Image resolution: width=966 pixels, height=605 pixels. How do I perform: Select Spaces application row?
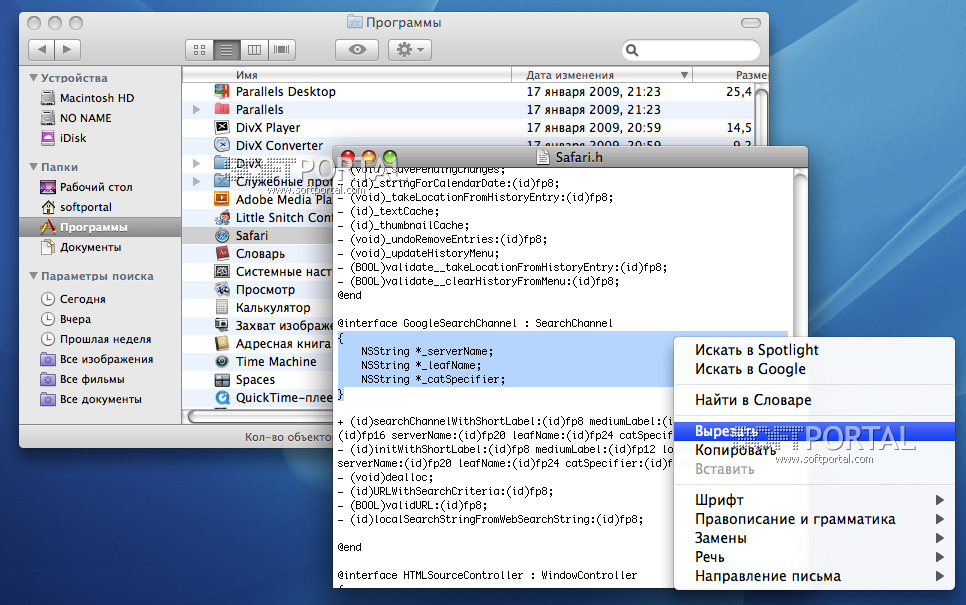tap(258, 380)
